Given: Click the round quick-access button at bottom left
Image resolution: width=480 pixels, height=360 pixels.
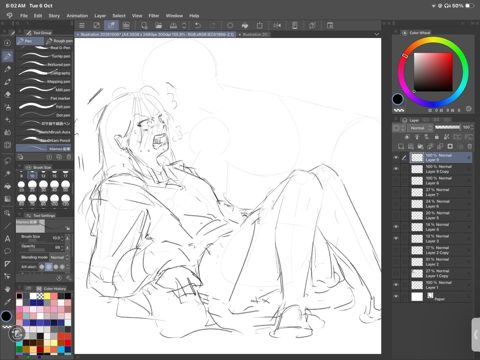Looking at the screenshot, I should tap(17, 333).
